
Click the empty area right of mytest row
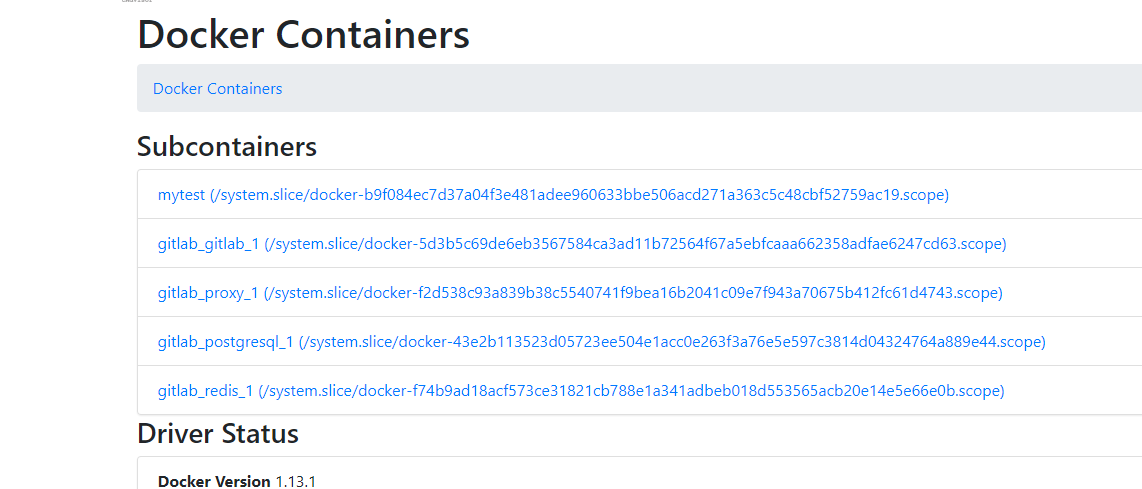(1046, 195)
